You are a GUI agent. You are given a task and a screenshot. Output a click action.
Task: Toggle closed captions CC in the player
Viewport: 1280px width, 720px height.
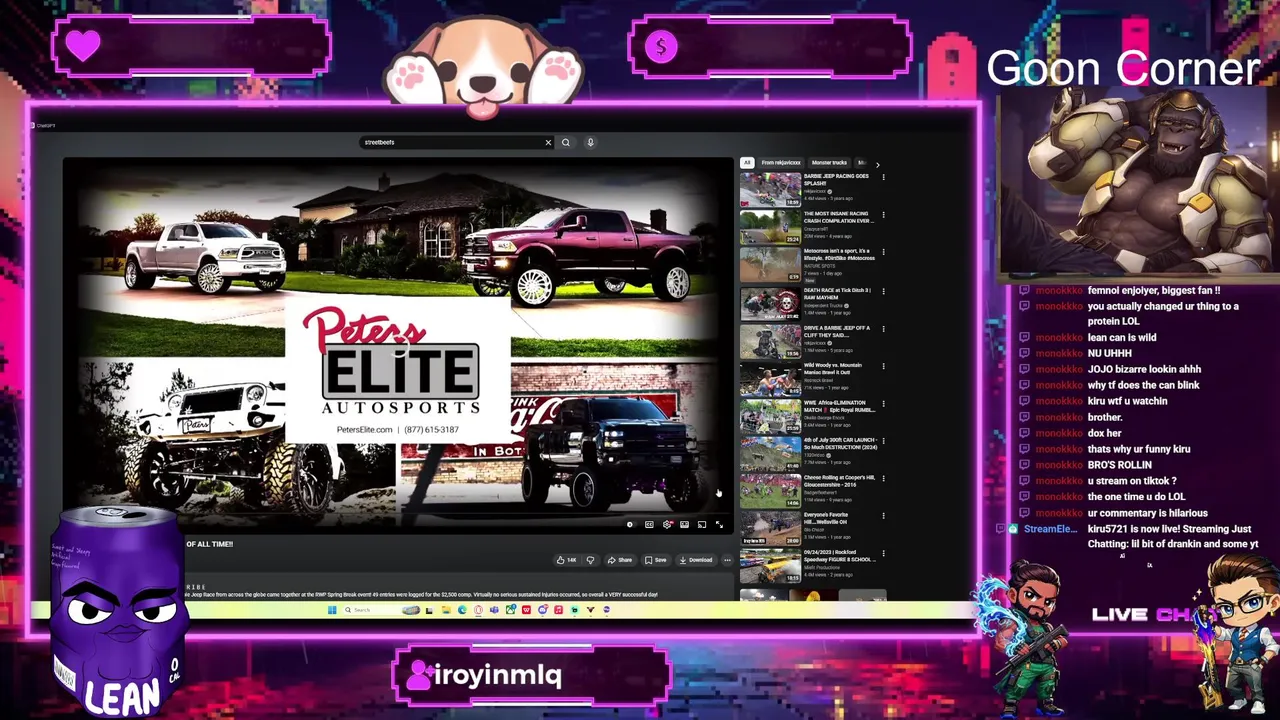pos(649,524)
